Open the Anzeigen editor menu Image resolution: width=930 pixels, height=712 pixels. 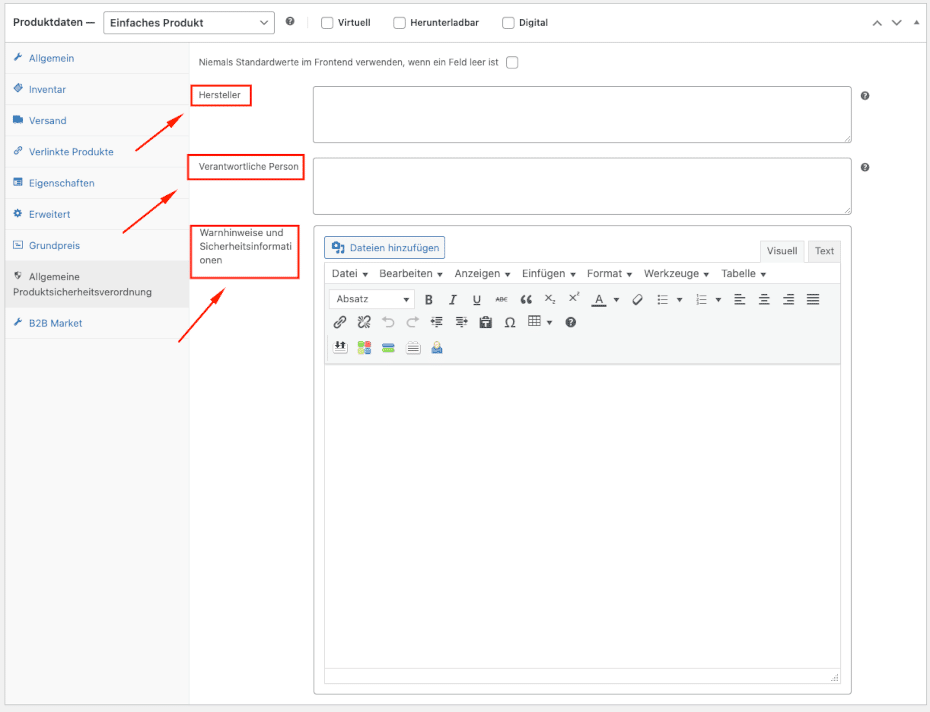pyautogui.click(x=482, y=274)
